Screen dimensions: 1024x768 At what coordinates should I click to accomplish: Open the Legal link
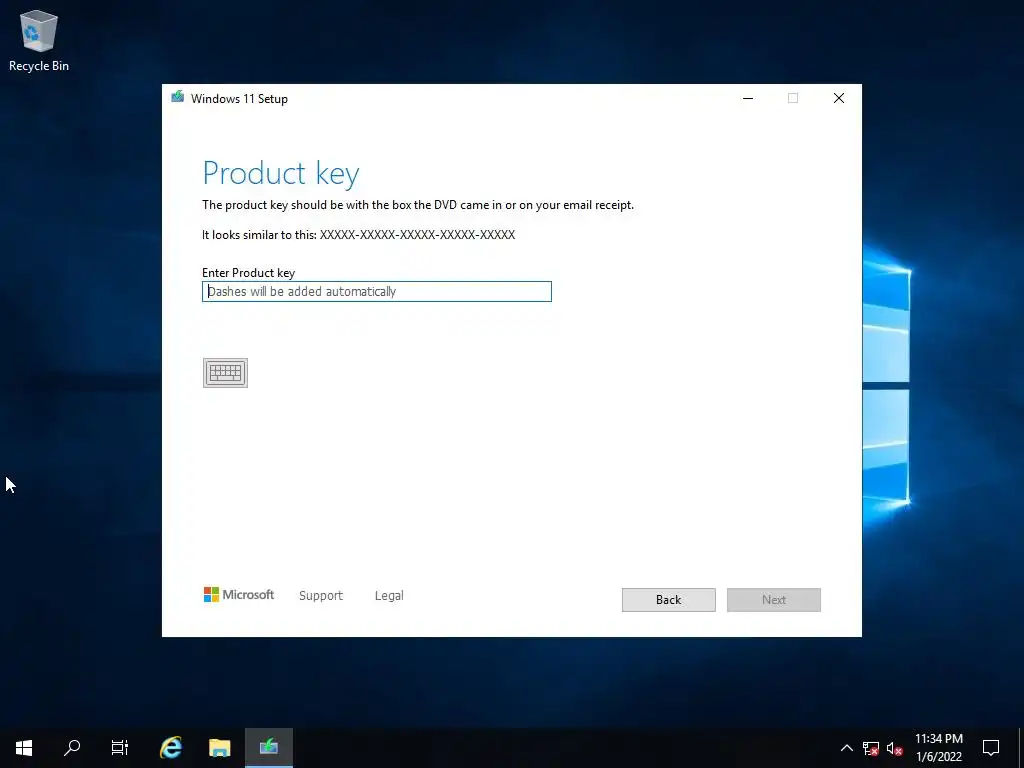389,596
